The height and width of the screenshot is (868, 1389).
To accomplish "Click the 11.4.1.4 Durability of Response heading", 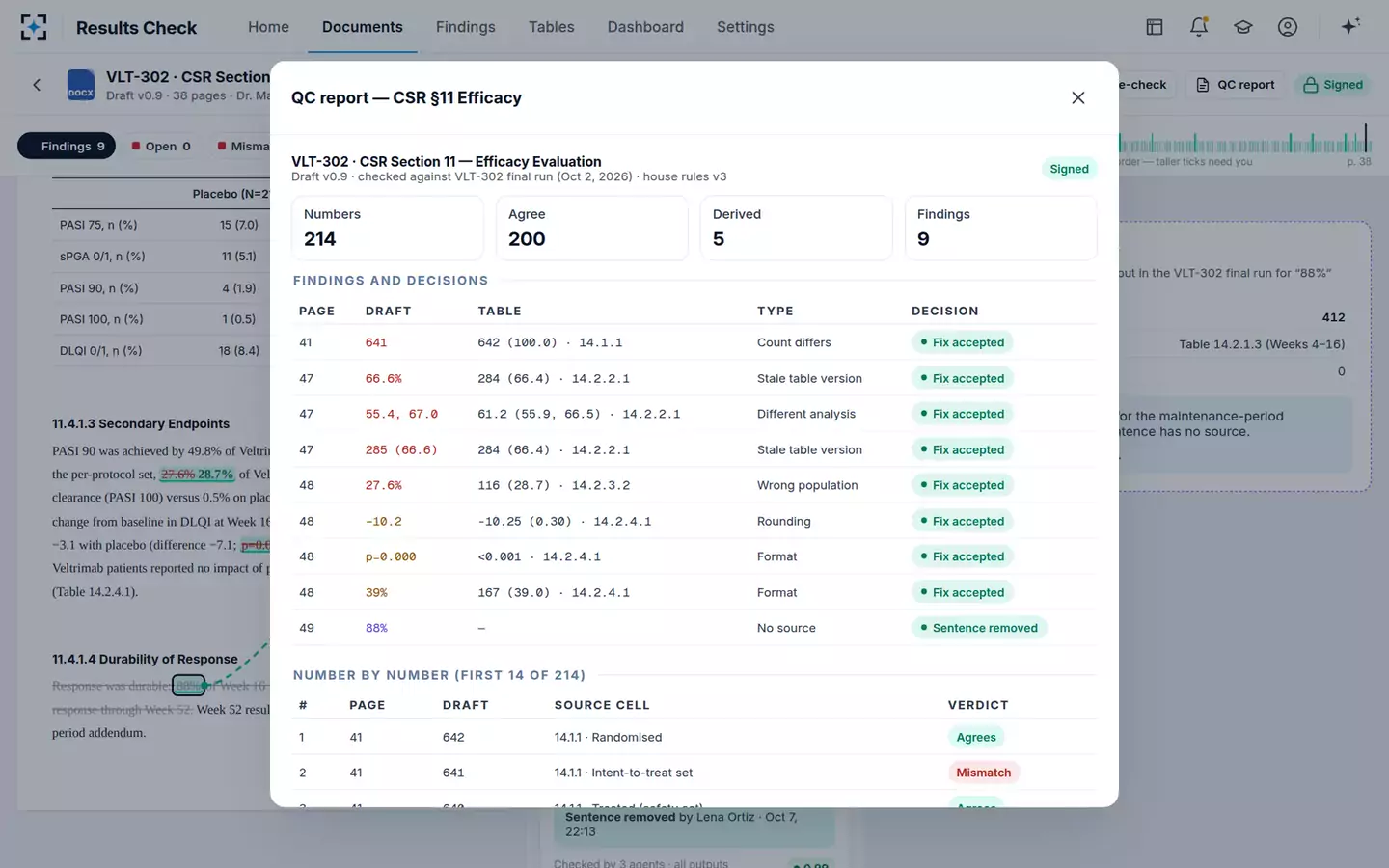I will click(145, 659).
